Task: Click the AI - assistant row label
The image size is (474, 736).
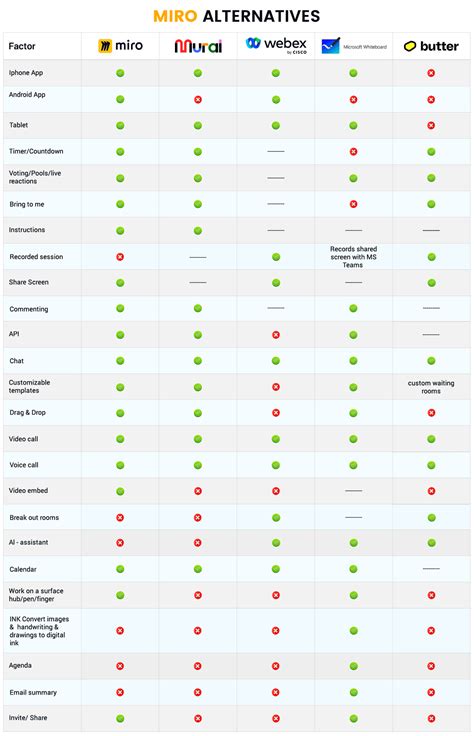Action: 28,542
